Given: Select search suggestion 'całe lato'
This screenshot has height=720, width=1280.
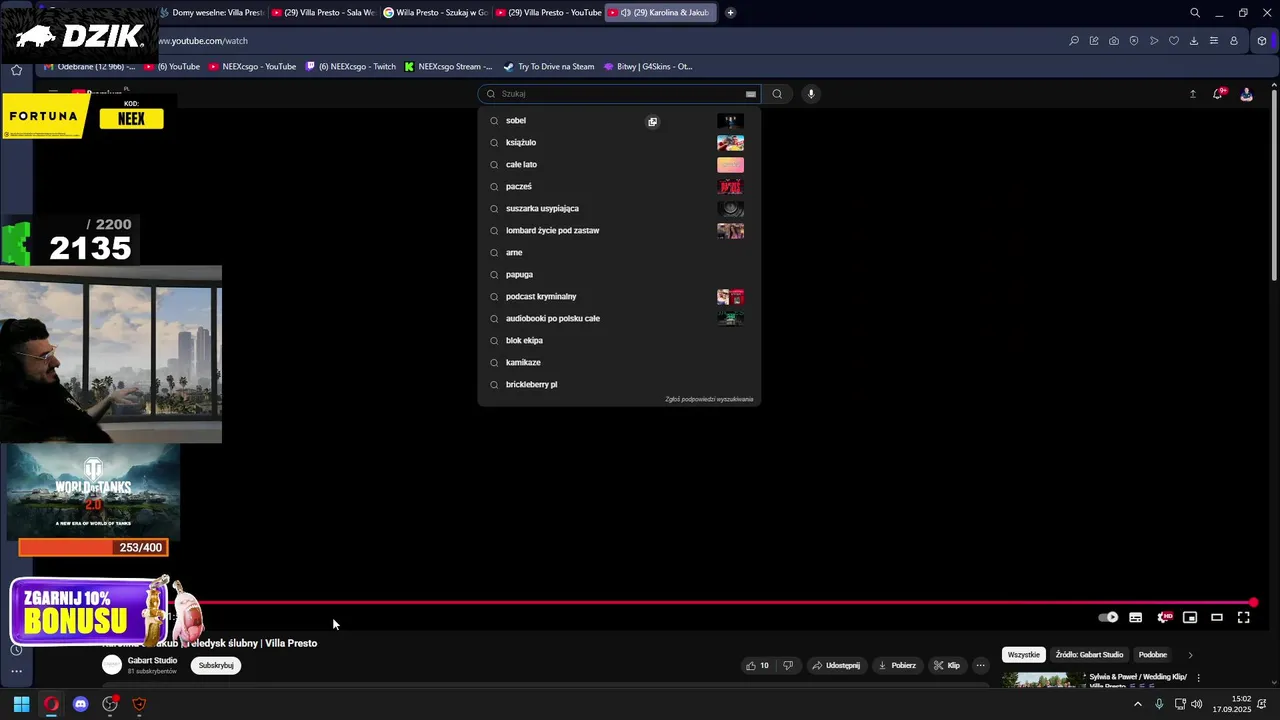Looking at the screenshot, I should [x=619, y=165].
